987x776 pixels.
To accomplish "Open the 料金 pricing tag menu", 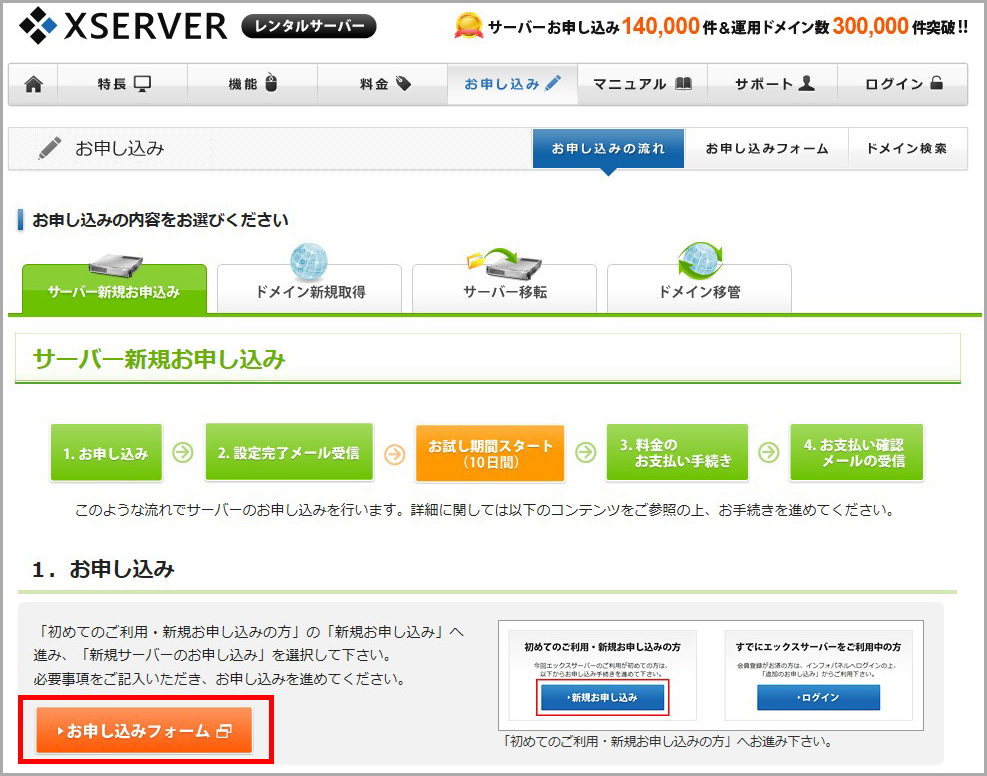I will [x=384, y=84].
